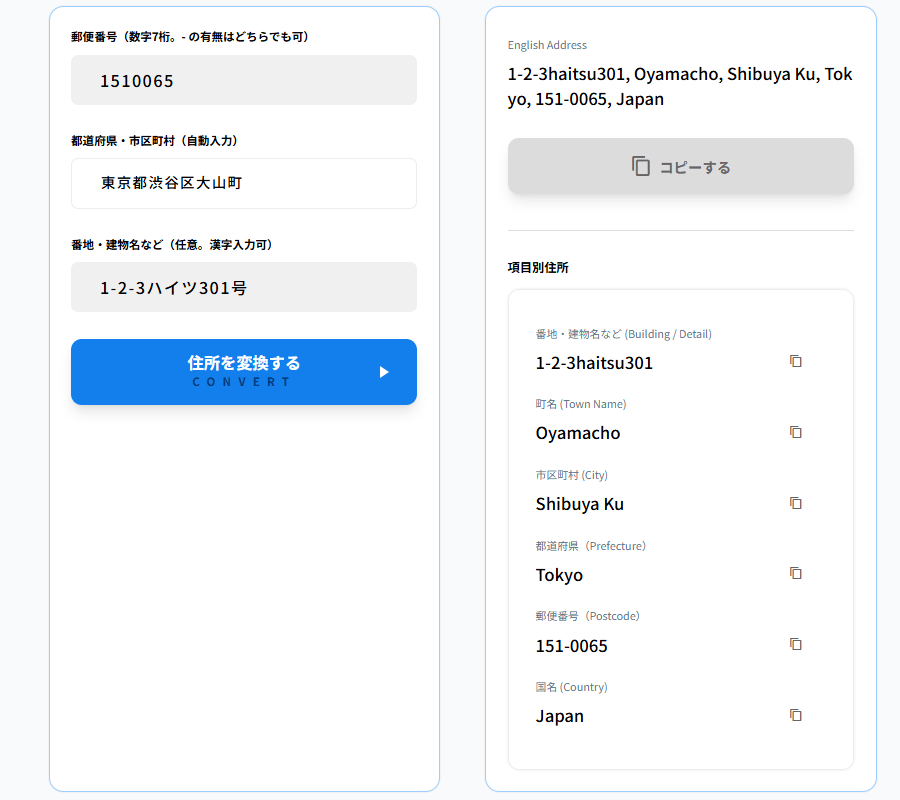Focus the postal code field containing 1510065
Image resolution: width=900 pixels, height=800 pixels.
point(244,80)
